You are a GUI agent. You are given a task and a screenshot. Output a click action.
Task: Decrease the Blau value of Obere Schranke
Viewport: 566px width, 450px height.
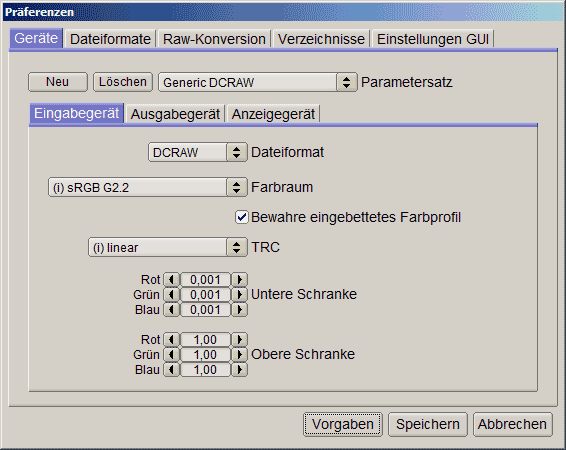[171, 370]
